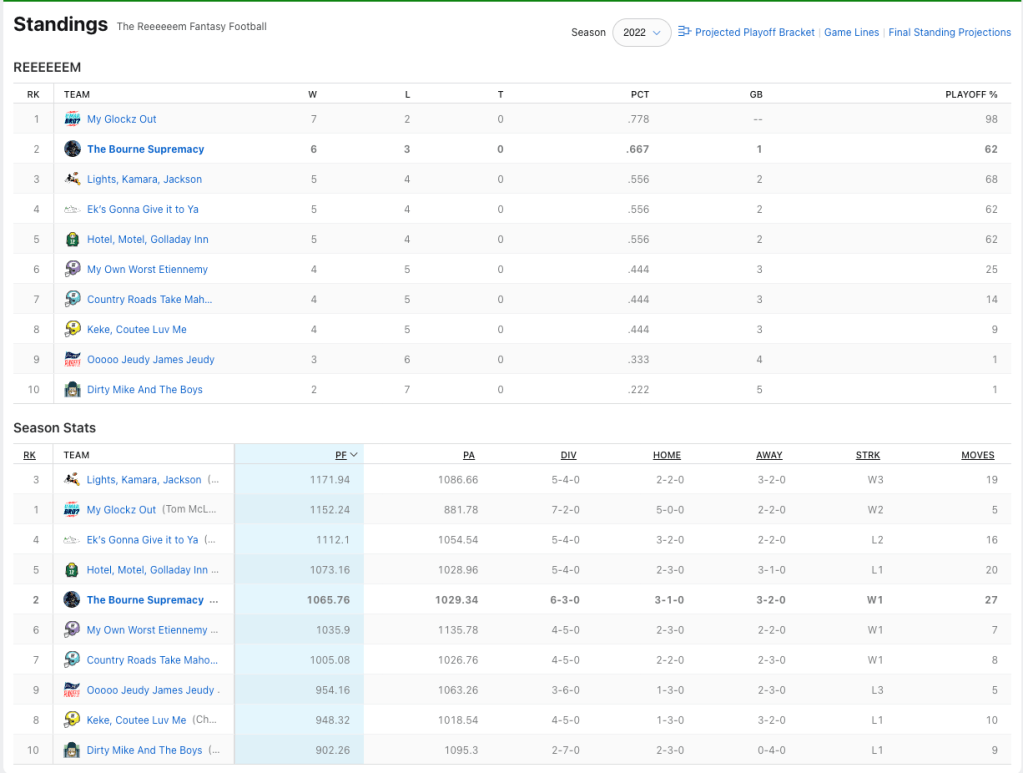Screen dimensions: 1023x773
Task: Sort Season Stats by MOVES column
Action: coord(977,455)
